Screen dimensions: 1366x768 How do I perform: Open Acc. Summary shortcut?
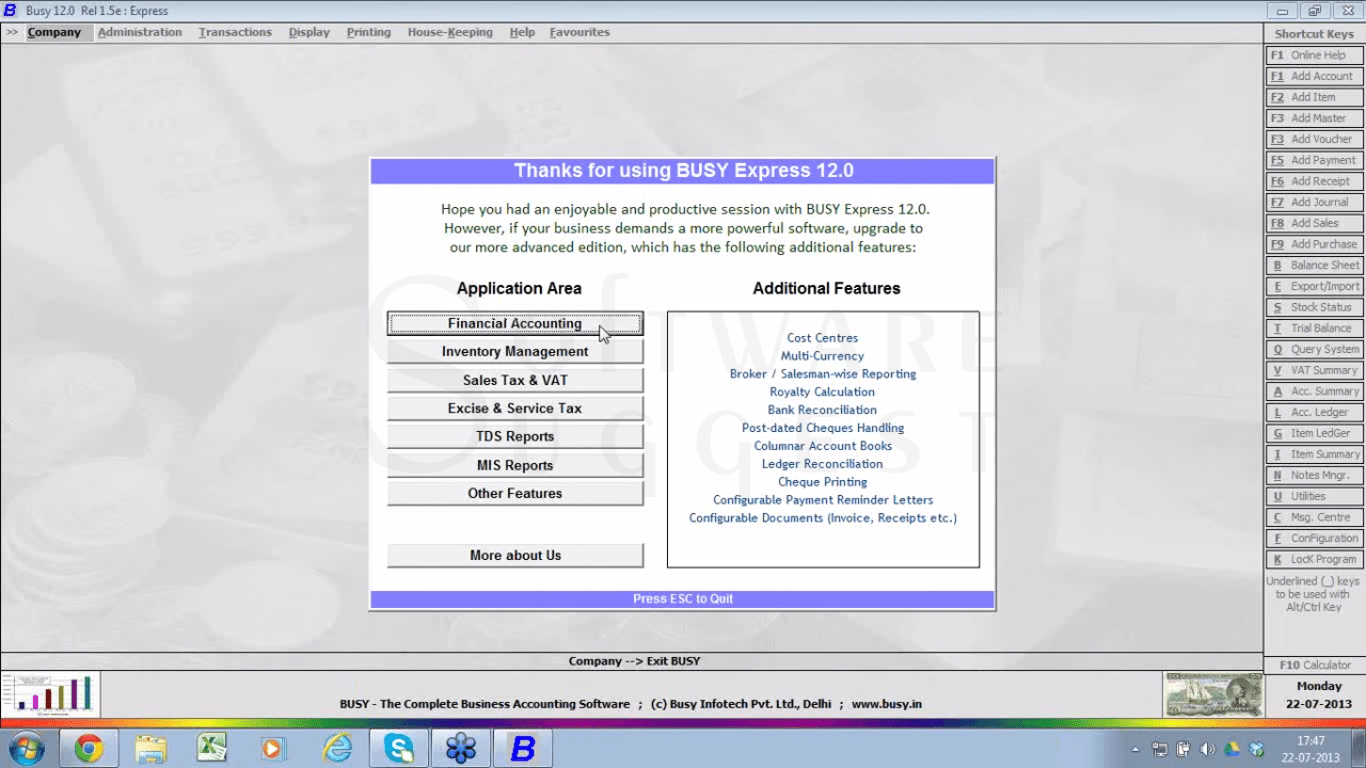(1314, 391)
